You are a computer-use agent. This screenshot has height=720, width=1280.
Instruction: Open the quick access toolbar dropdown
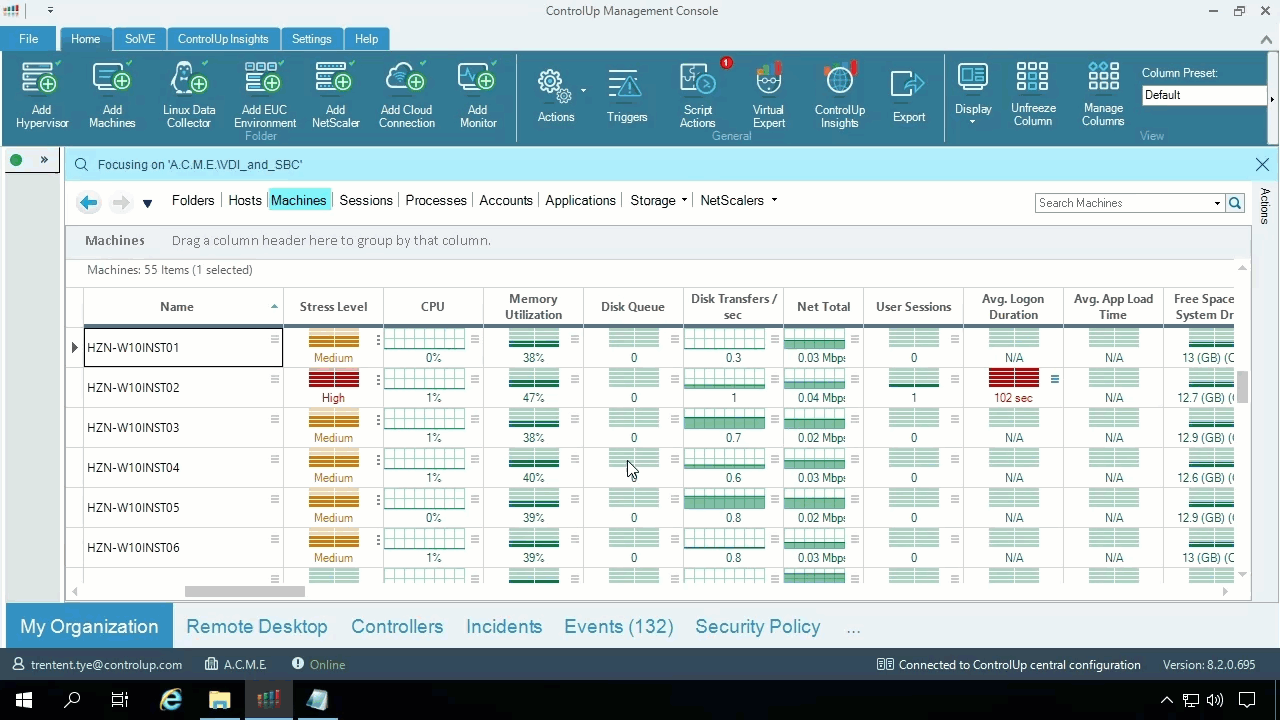50,11
